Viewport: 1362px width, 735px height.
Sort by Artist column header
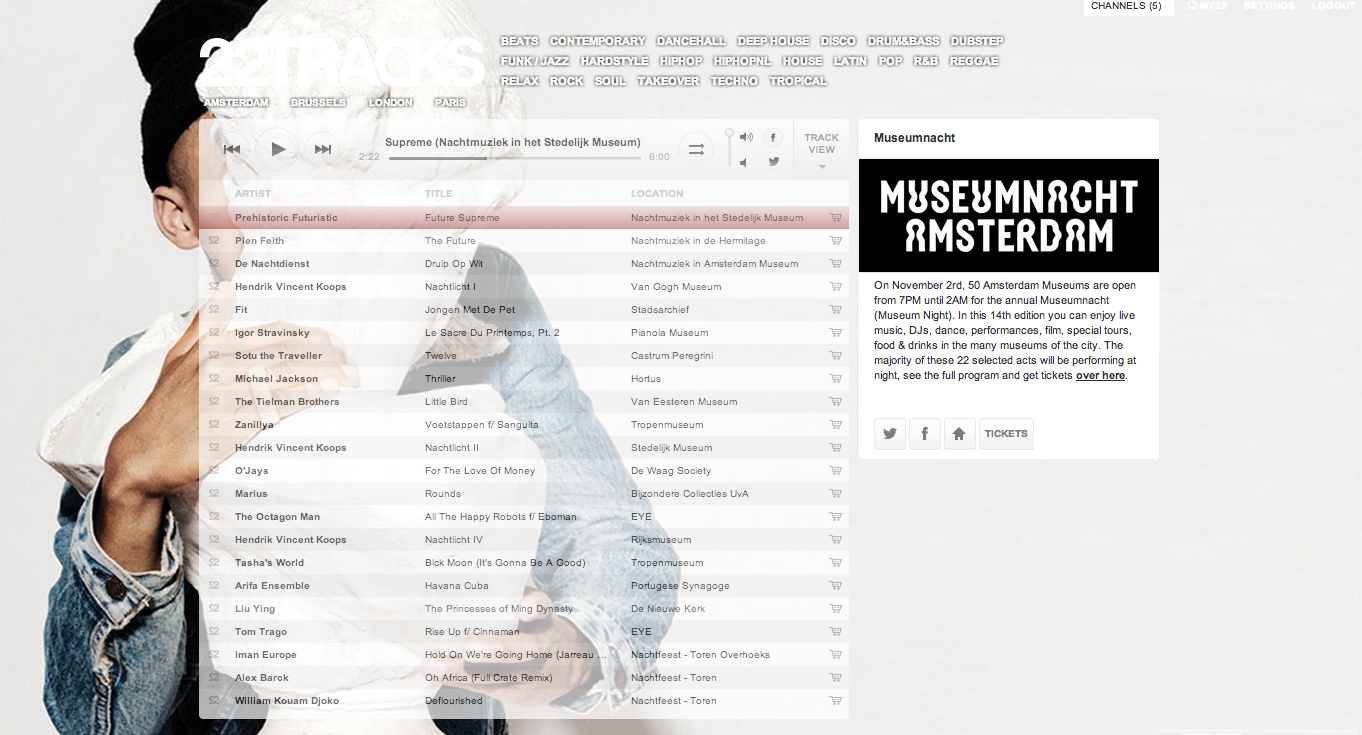coord(253,194)
